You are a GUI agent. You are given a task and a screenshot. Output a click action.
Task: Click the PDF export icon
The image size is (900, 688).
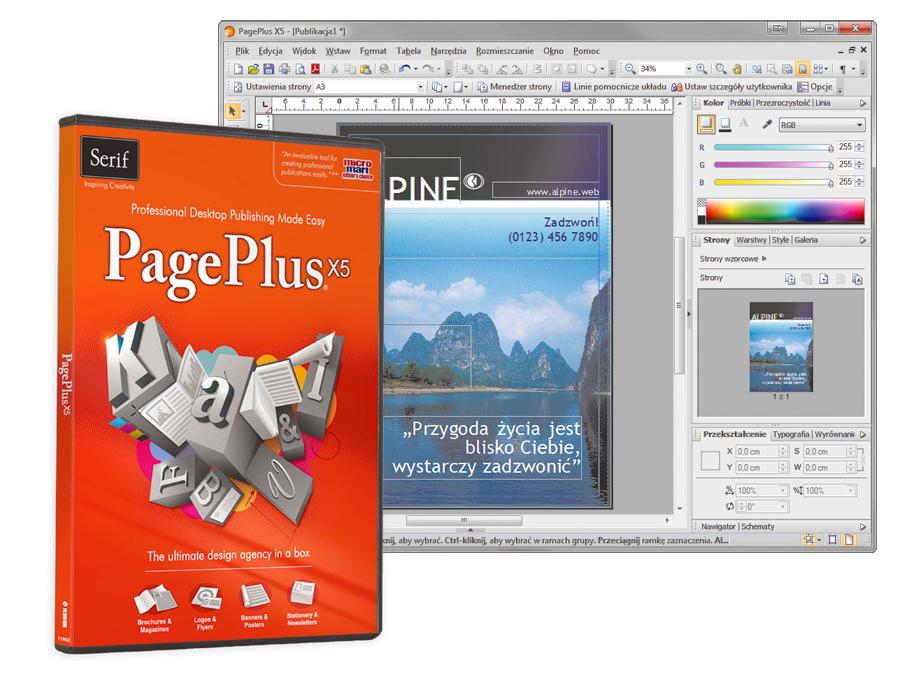(316, 69)
